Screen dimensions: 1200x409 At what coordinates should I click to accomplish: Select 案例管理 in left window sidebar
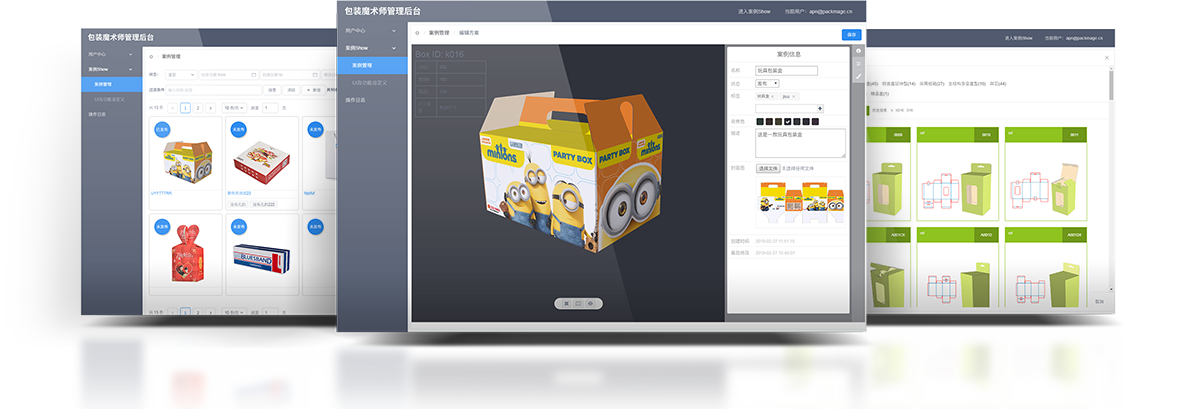pos(110,83)
